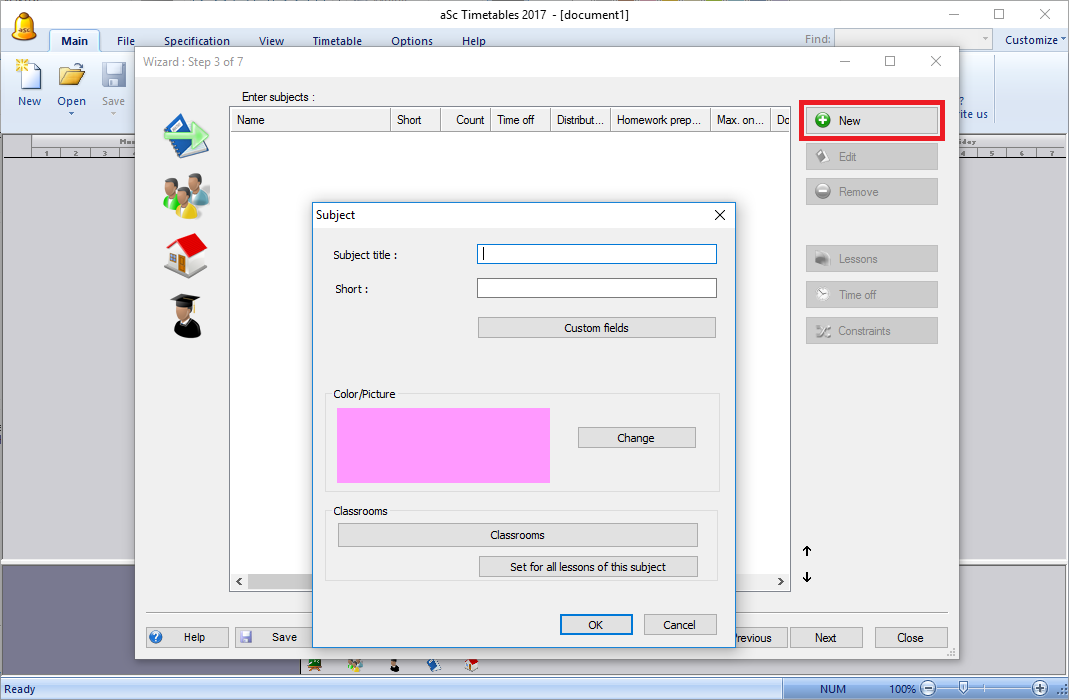Expand the Find combo box dropdown
The image size is (1069, 700).
986,40
